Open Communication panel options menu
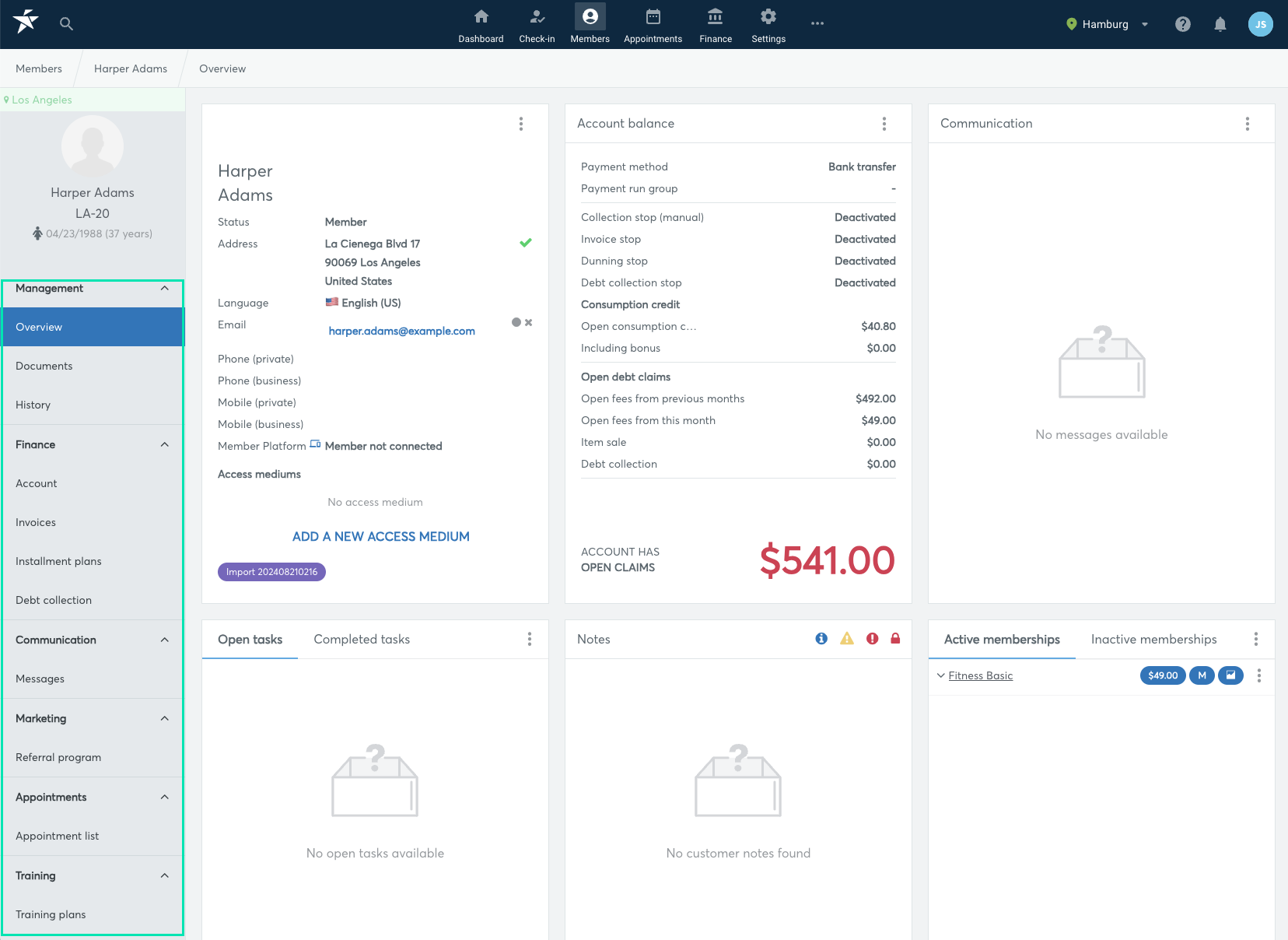Screen dimensions: 1288x940 (x=1247, y=124)
